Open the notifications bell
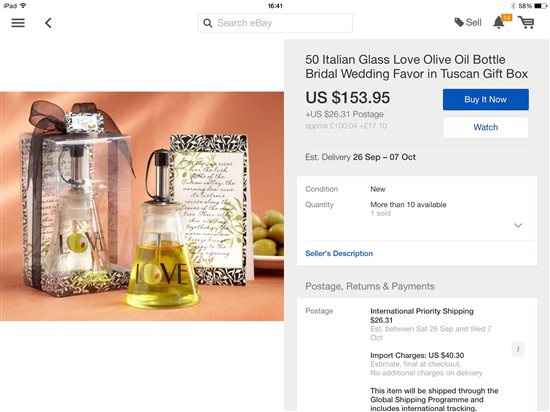The height and width of the screenshot is (412, 550). 499,22
